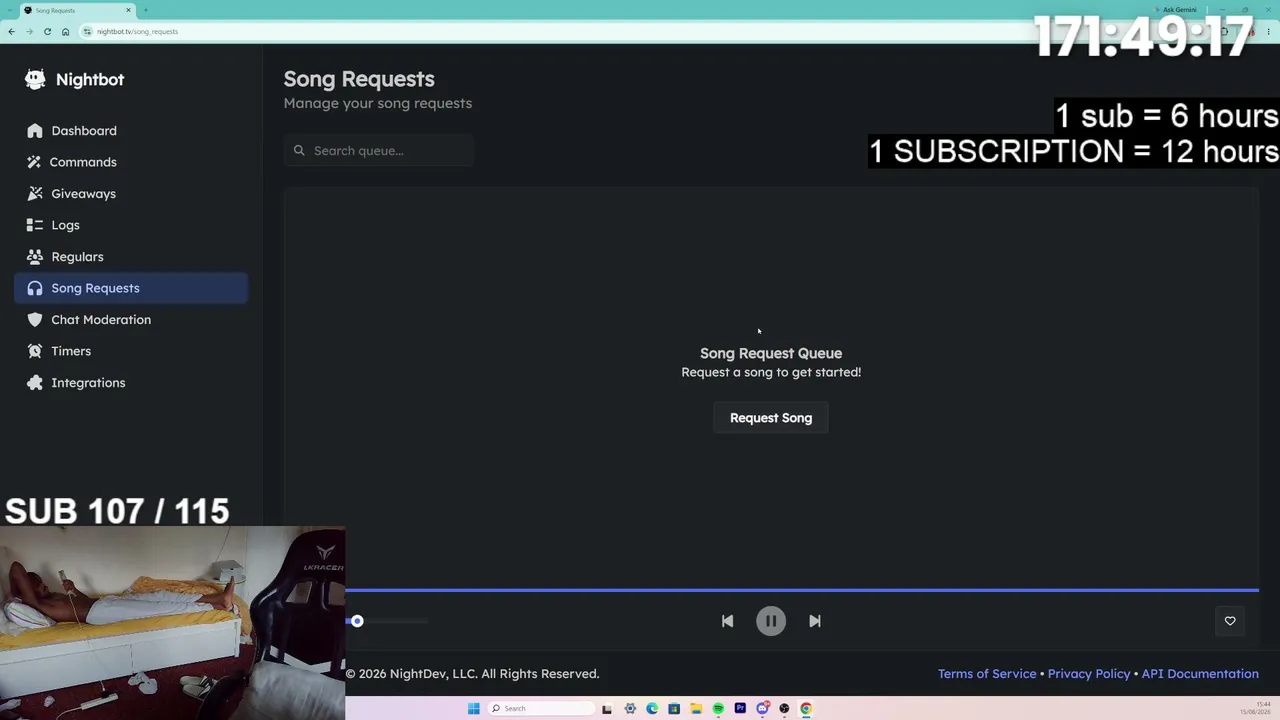Select the Song Requests browser tab
Viewport: 1280px width, 720px height.
click(x=78, y=10)
